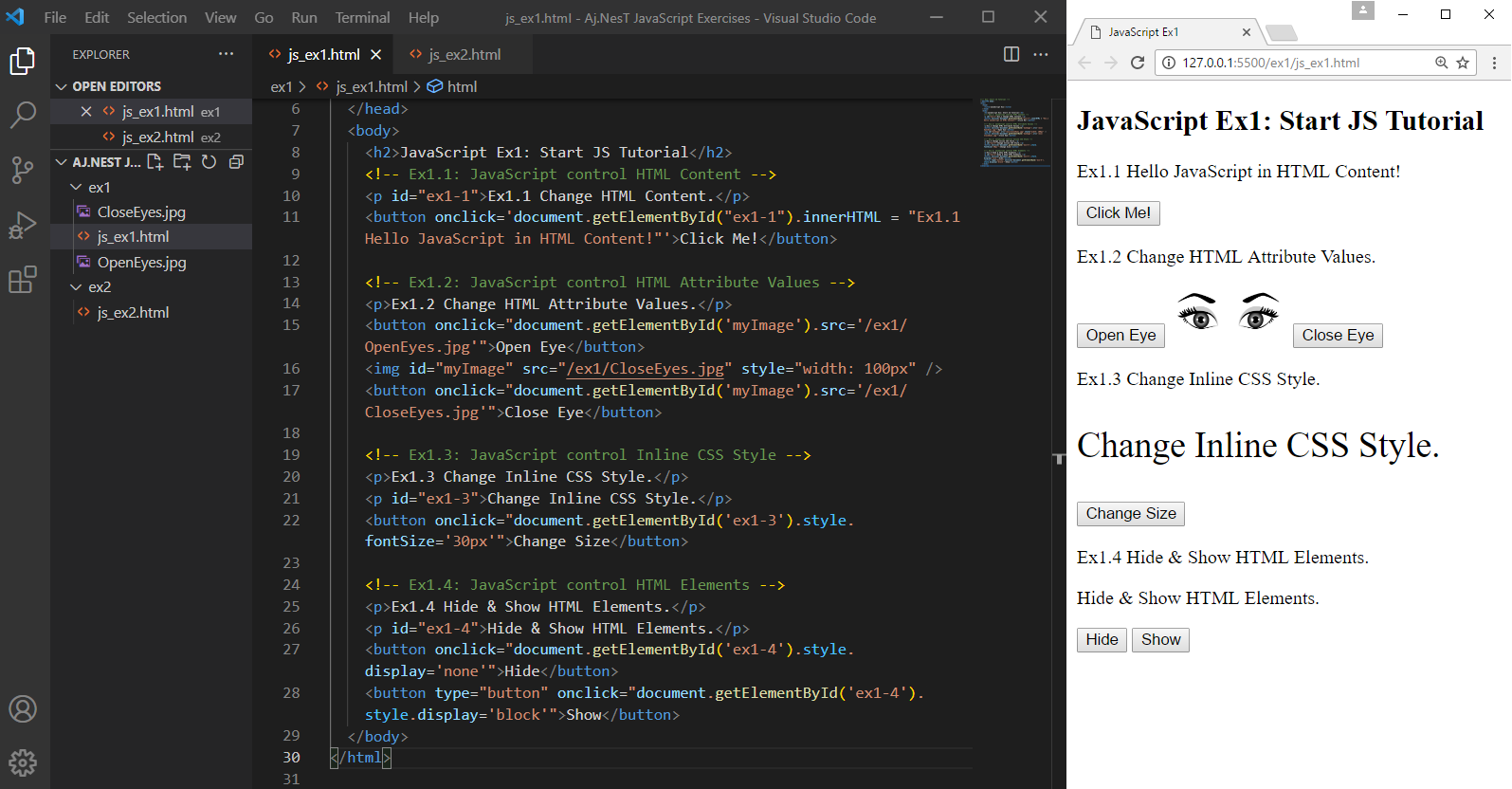Bookmark this page with star icon
This screenshot has width=1512, height=789.
point(1463,63)
